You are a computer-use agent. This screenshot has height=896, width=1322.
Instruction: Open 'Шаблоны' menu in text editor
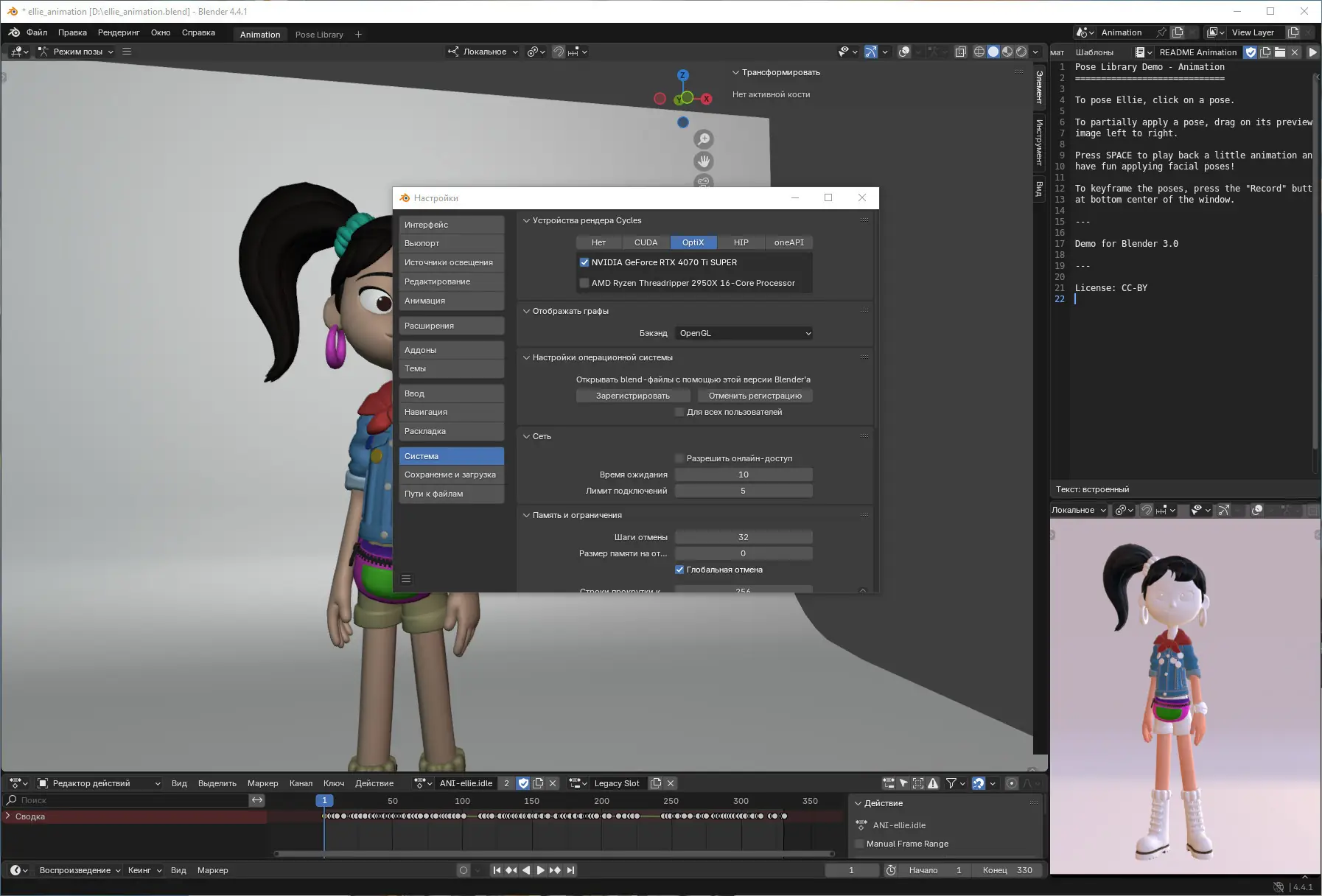pyautogui.click(x=1094, y=52)
